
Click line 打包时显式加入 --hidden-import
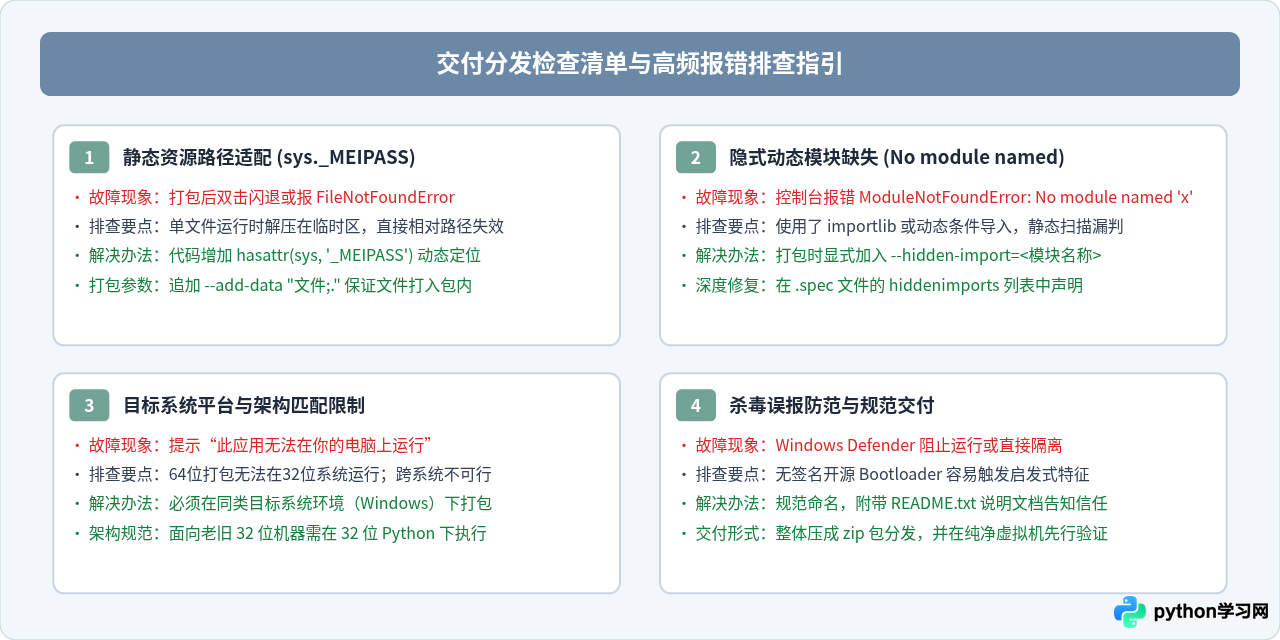click(890, 255)
